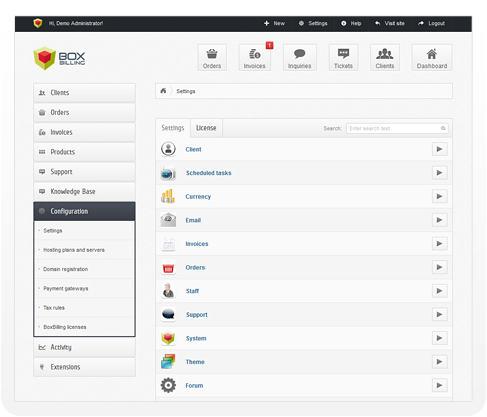The width and height of the screenshot is (487, 417).
Task: Expand the Client settings row arrow
Action: click(x=440, y=149)
